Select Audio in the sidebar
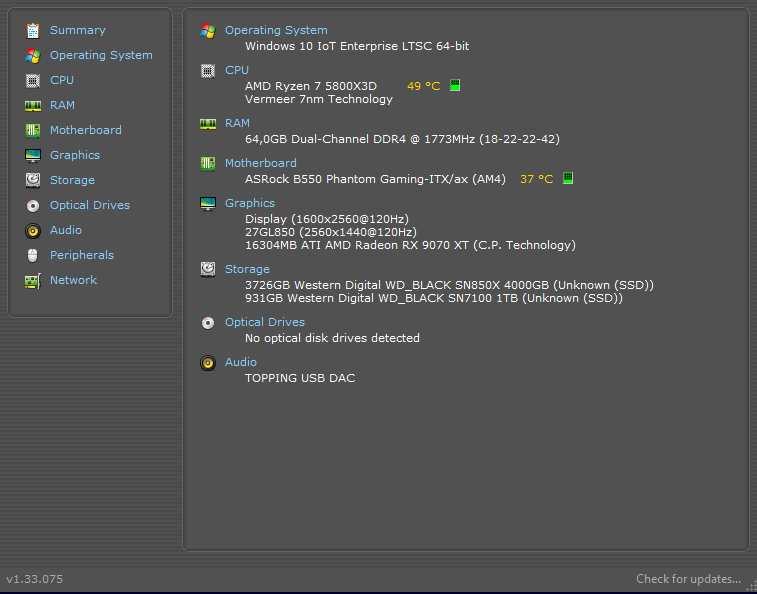 [x=66, y=230]
